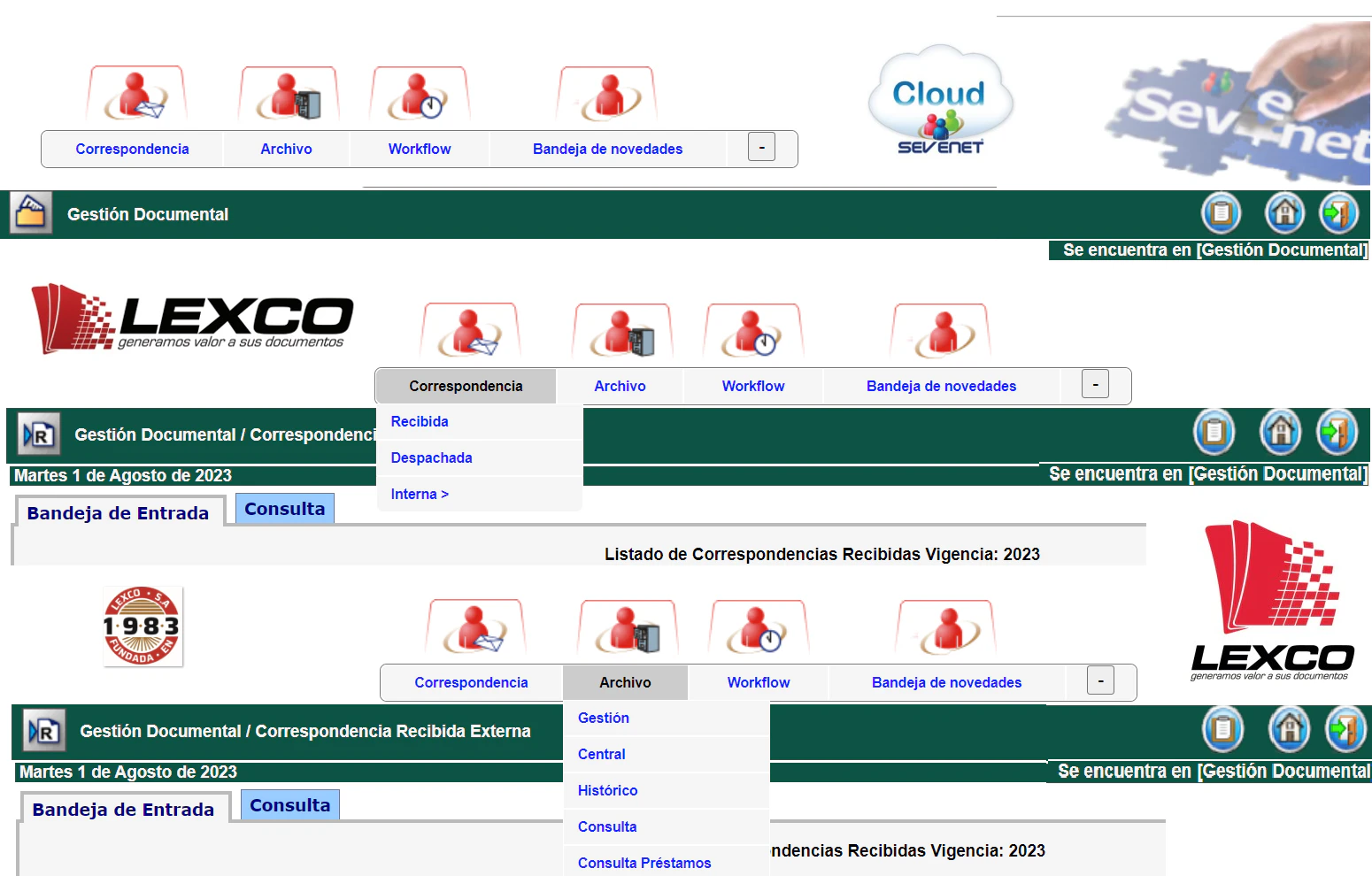The width and height of the screenshot is (1372, 876).
Task: Click the LEXCO 1983 seal image
Action: [x=143, y=626]
